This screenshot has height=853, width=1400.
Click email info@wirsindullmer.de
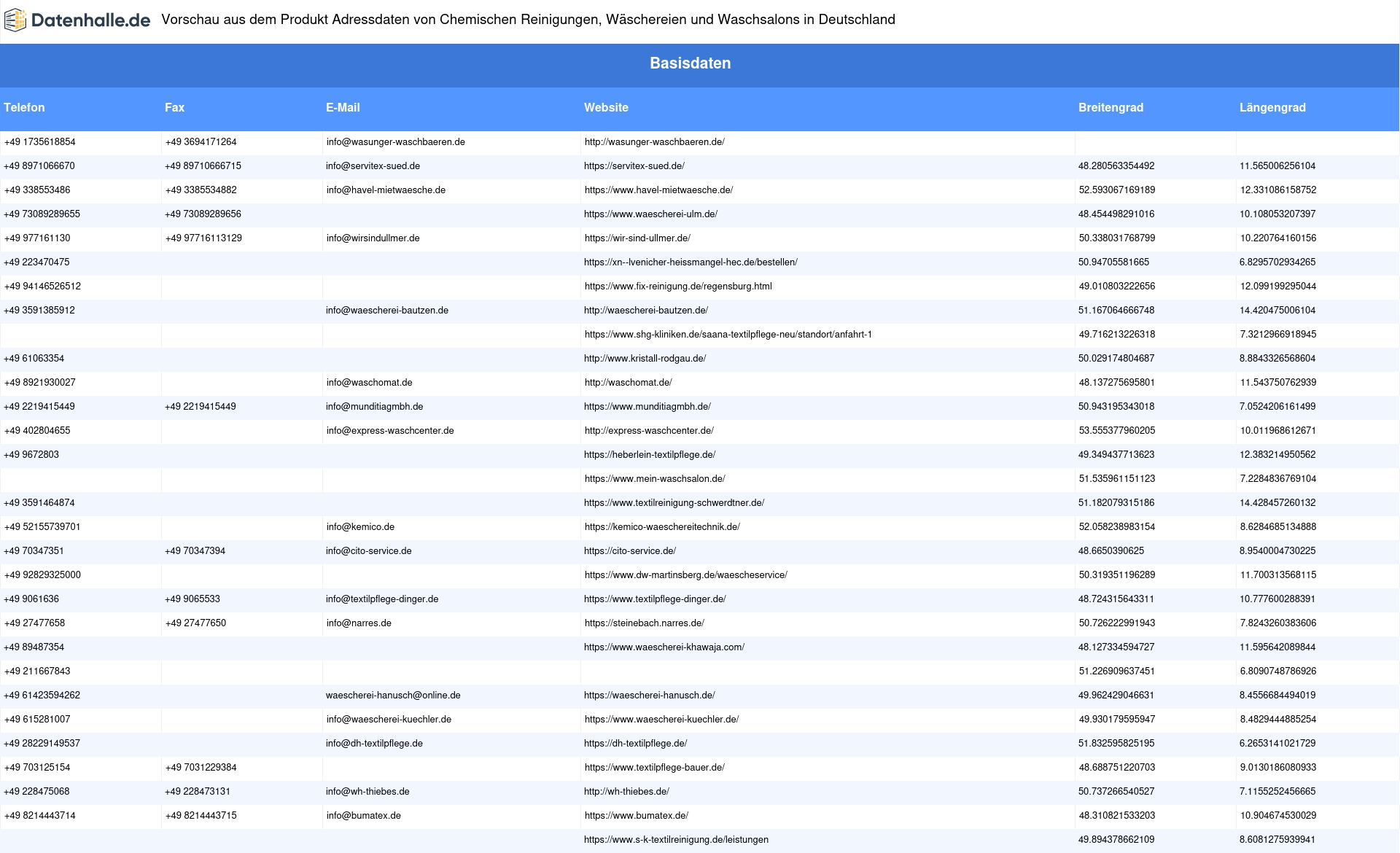(373, 238)
